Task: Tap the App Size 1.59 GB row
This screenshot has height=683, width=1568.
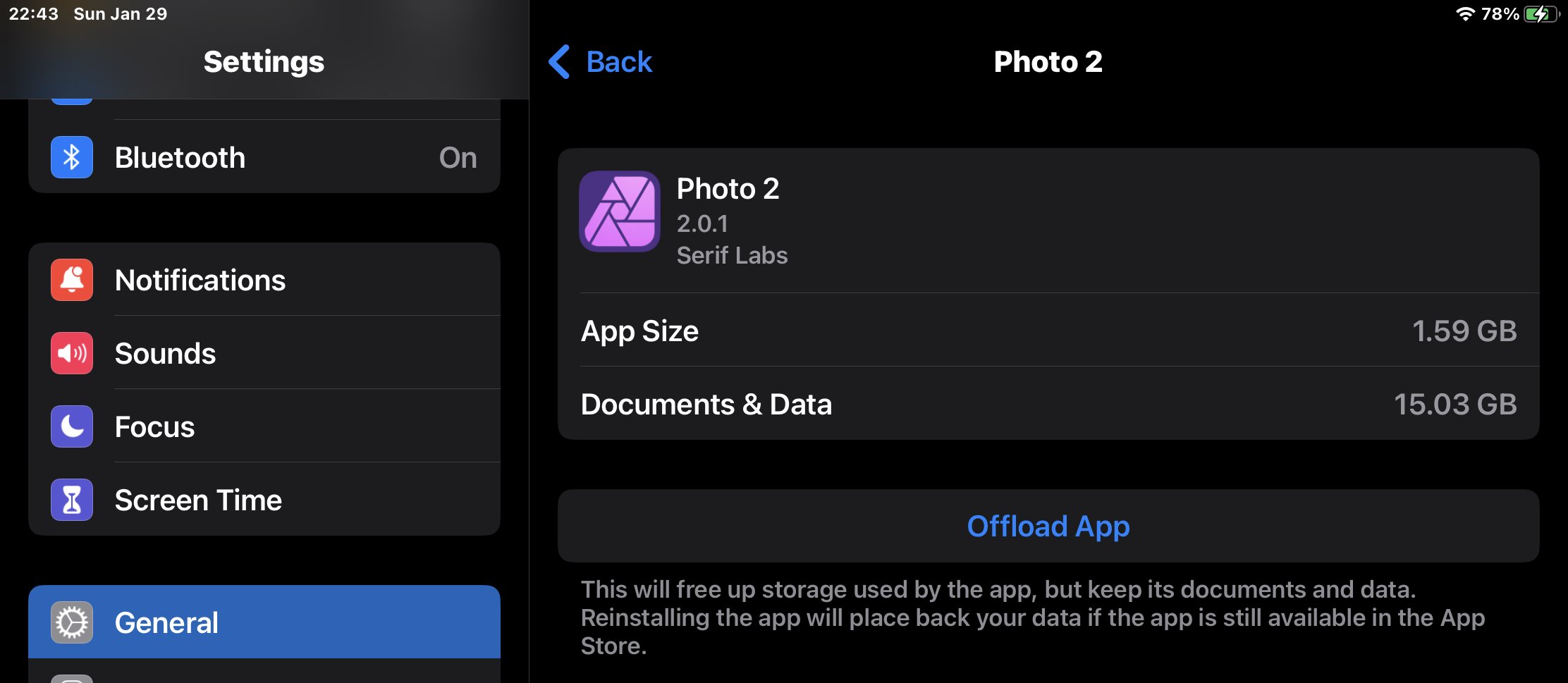Action: pos(1048,331)
